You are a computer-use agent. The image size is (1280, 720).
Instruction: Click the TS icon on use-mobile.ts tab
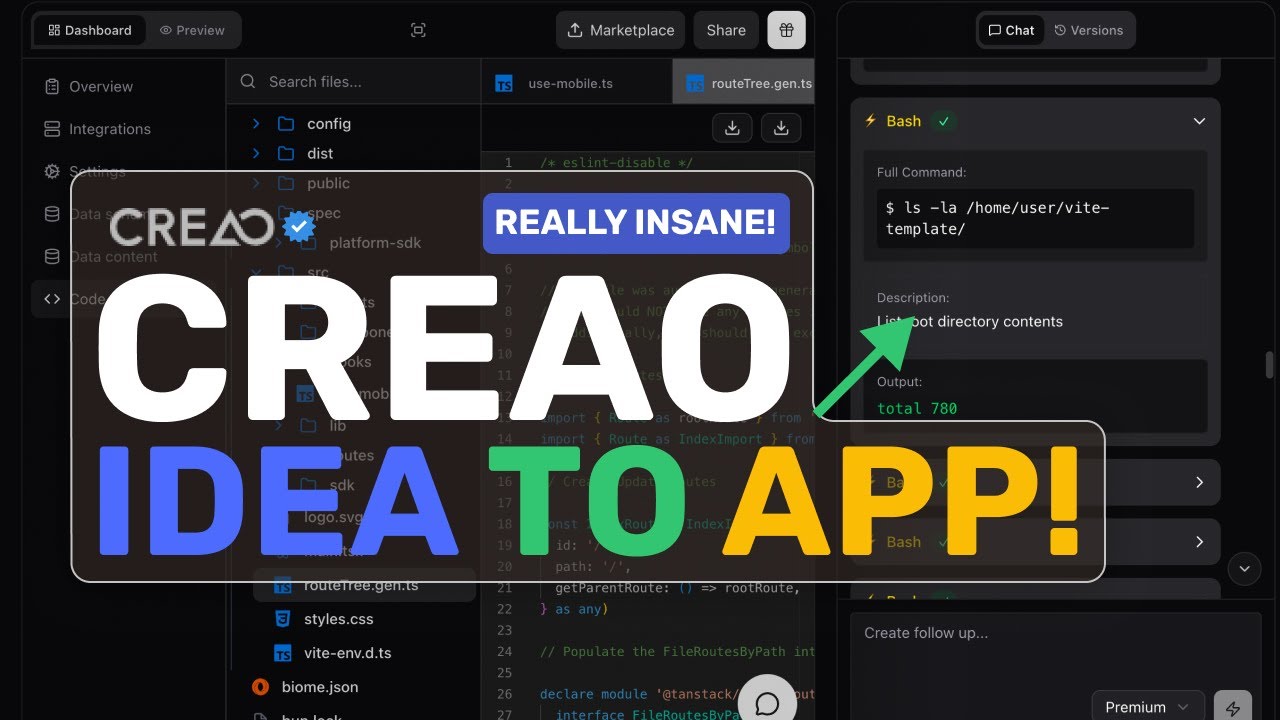[x=504, y=83]
